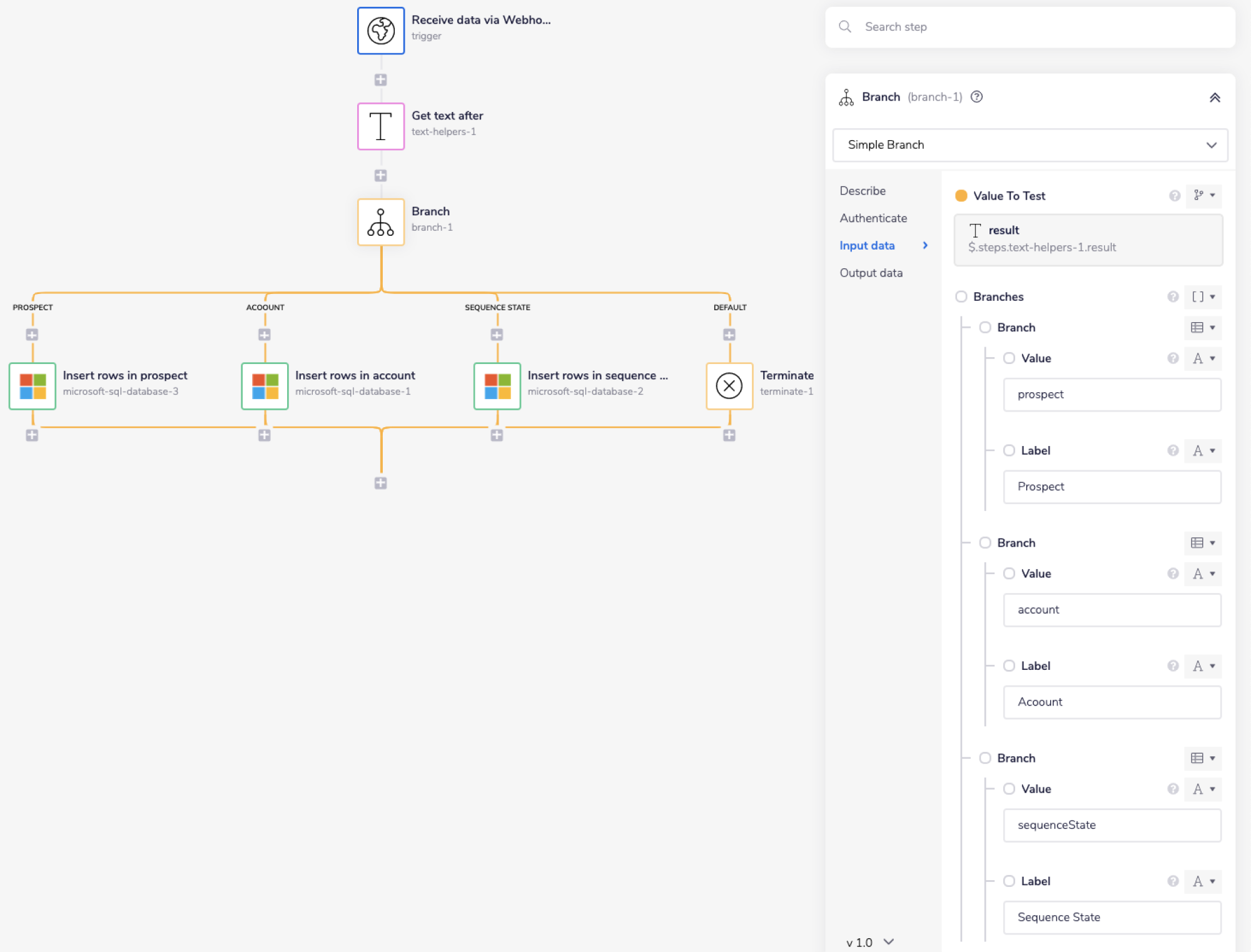Open the help icon next to Value To Test
The image size is (1251, 952).
[x=1173, y=196]
